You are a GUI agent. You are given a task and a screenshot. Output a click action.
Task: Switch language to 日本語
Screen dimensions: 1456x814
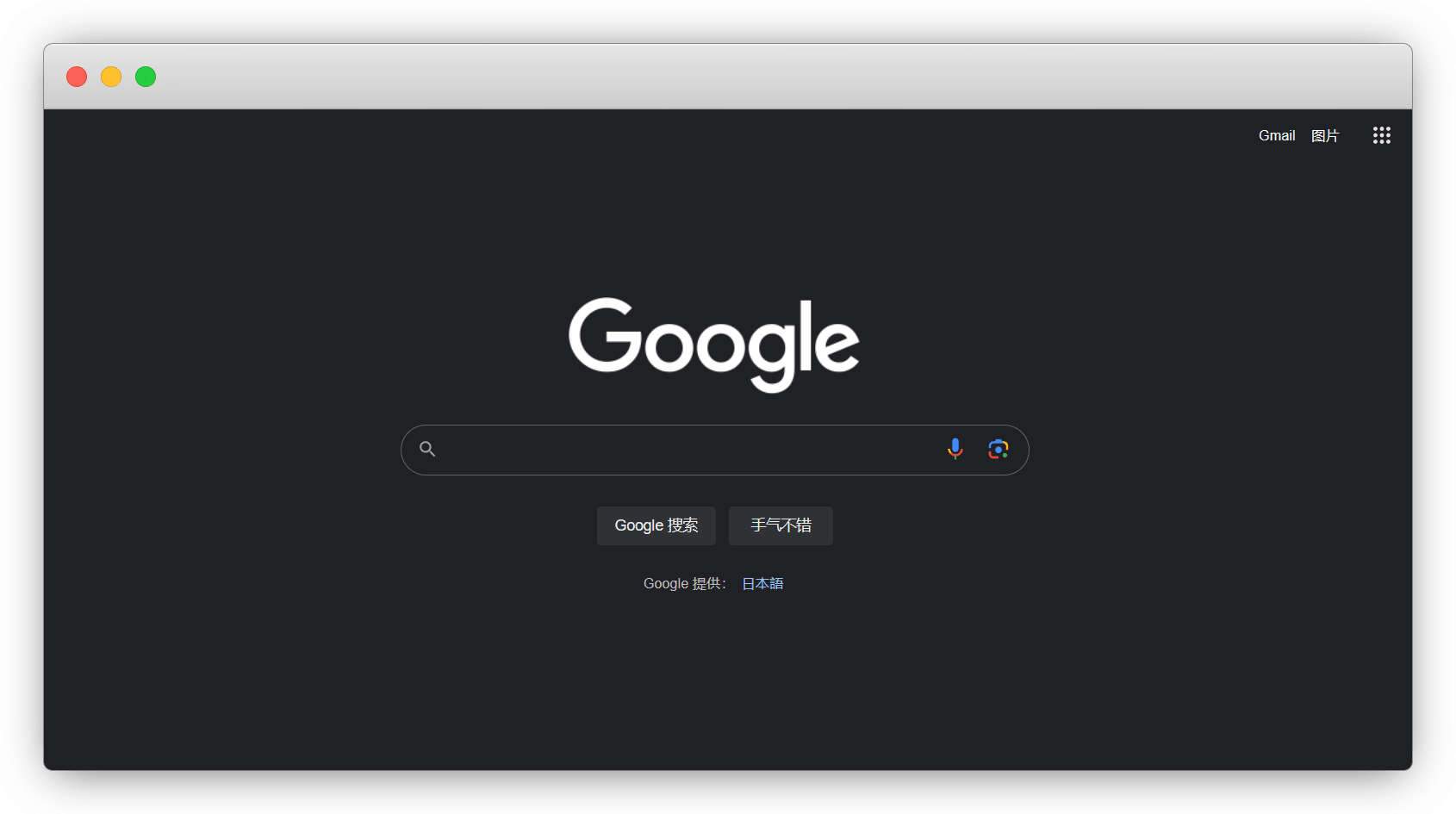click(x=762, y=583)
